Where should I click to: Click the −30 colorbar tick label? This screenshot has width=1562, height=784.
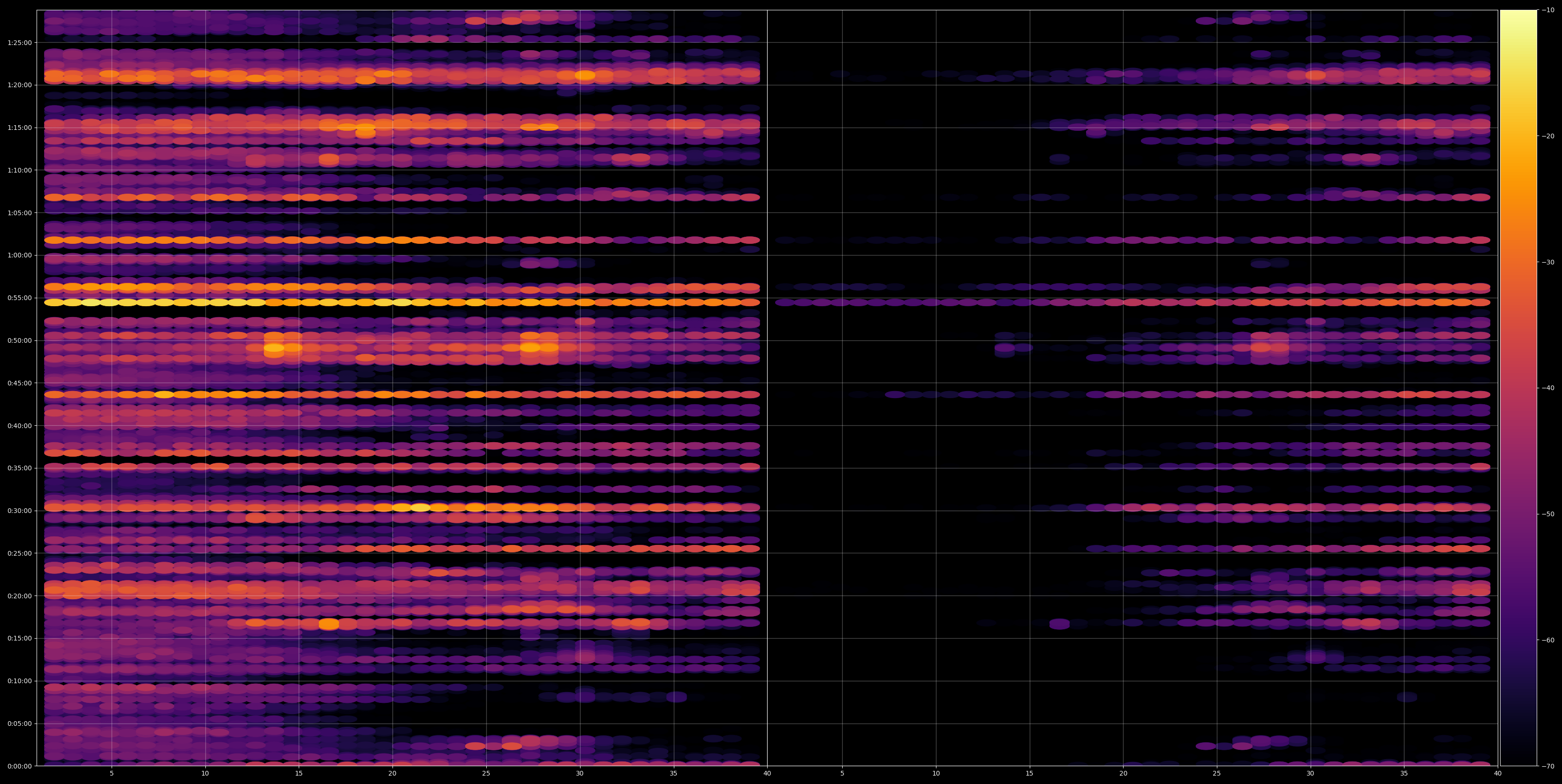[x=1548, y=263]
